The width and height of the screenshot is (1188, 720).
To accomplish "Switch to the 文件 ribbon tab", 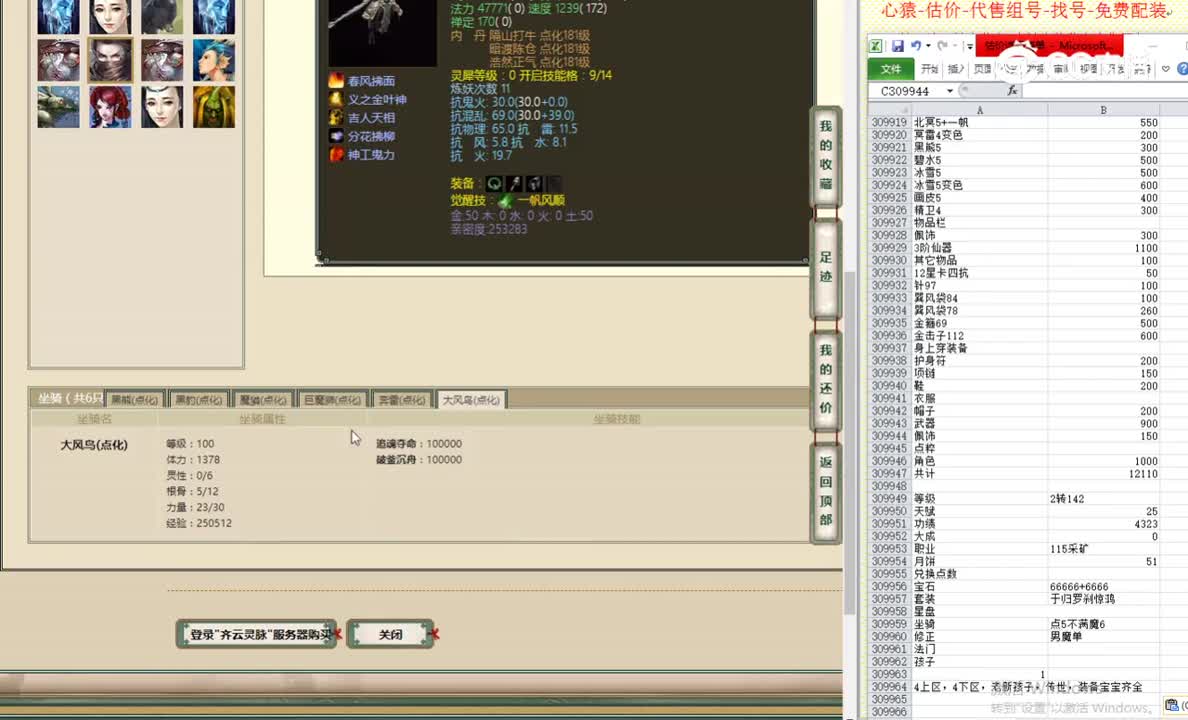I will [x=893, y=68].
